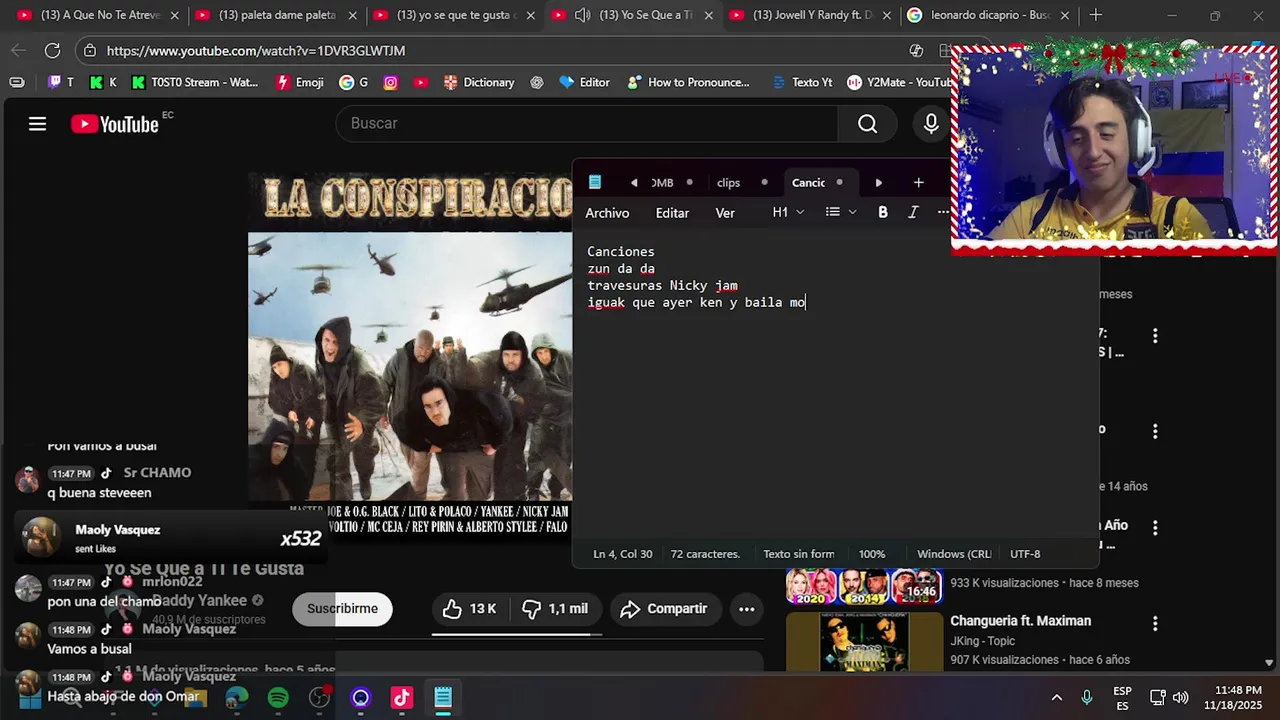The width and height of the screenshot is (1280, 720).
Task: Expand the H1 heading dropdown in Notepad
Action: point(788,212)
